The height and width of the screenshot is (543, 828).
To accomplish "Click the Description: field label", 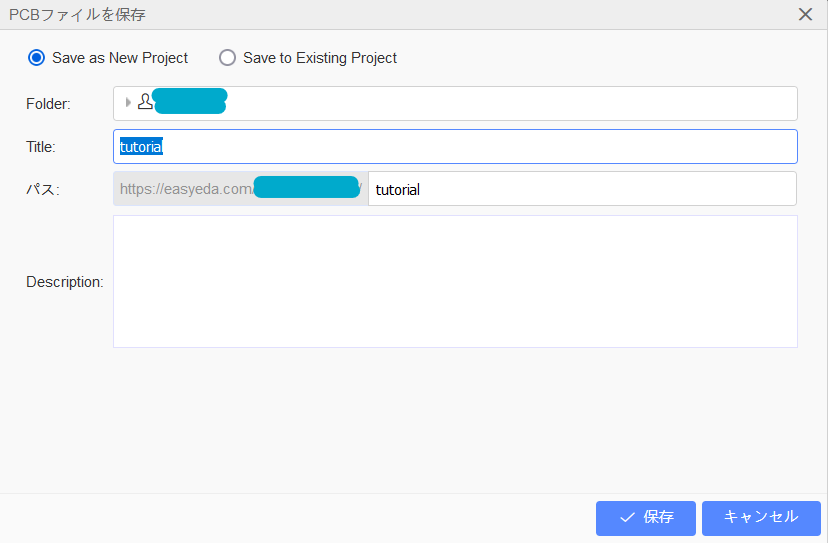I will tap(64, 282).
